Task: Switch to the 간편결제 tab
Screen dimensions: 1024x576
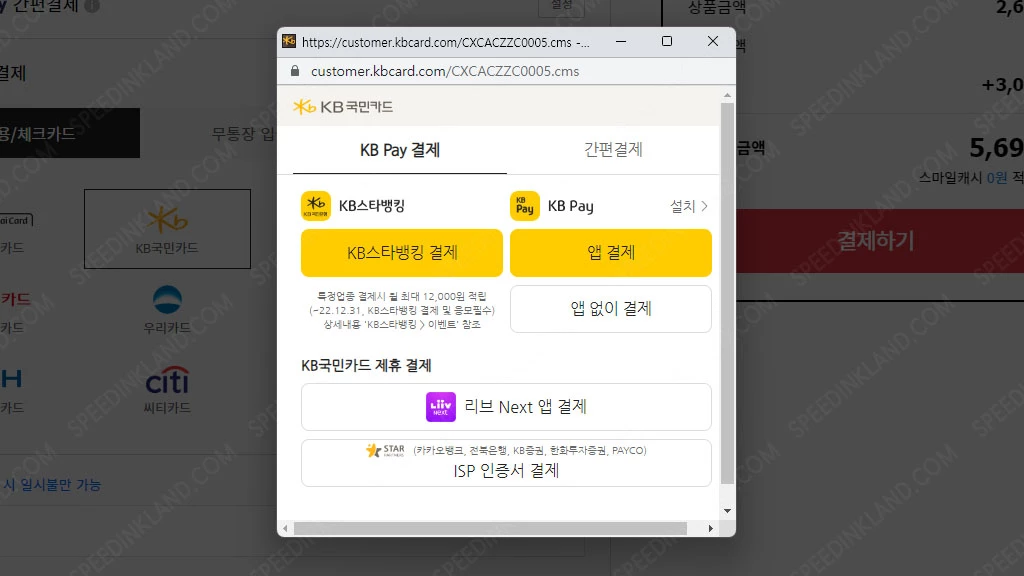Action: tap(613, 150)
